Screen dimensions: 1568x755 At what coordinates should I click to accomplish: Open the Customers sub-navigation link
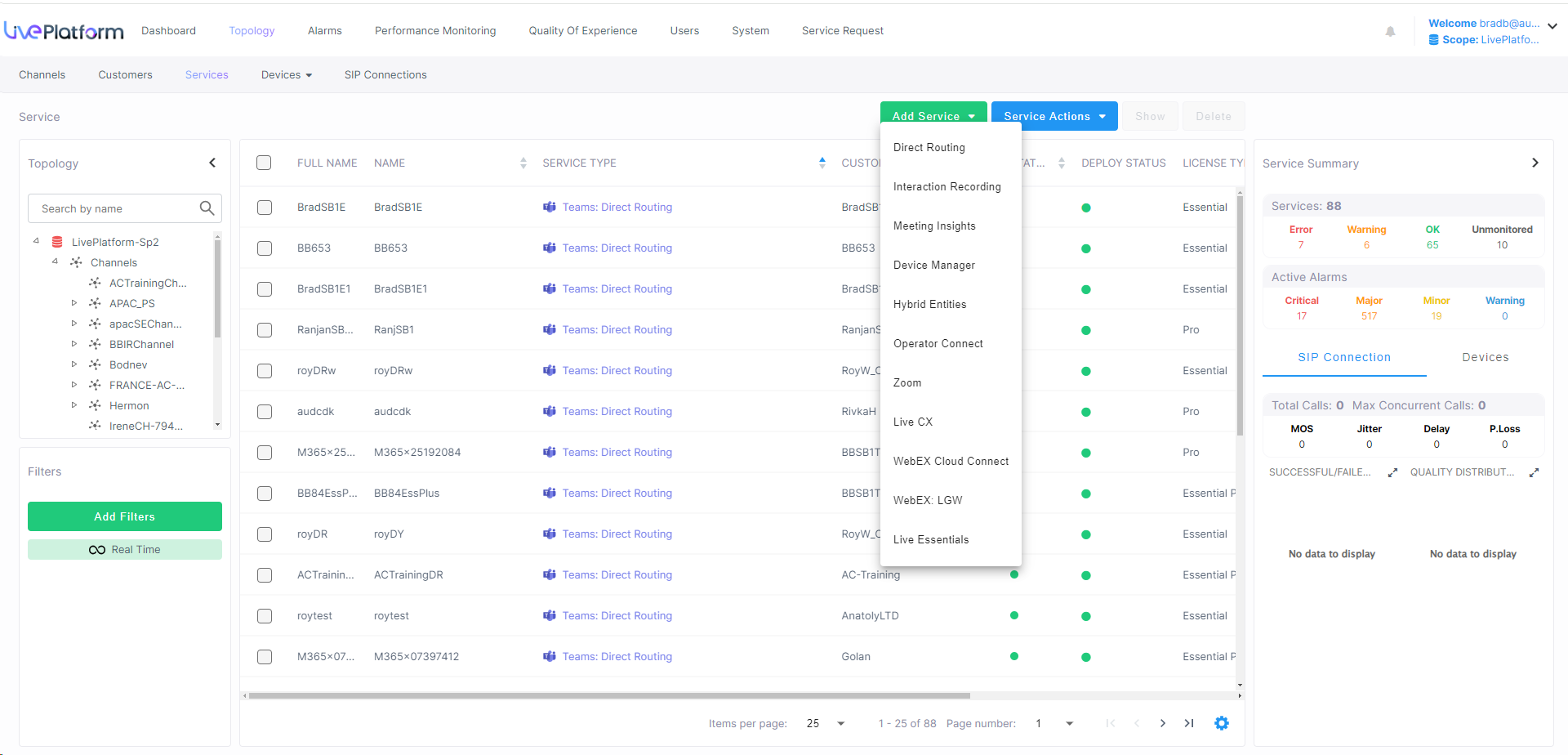click(125, 74)
